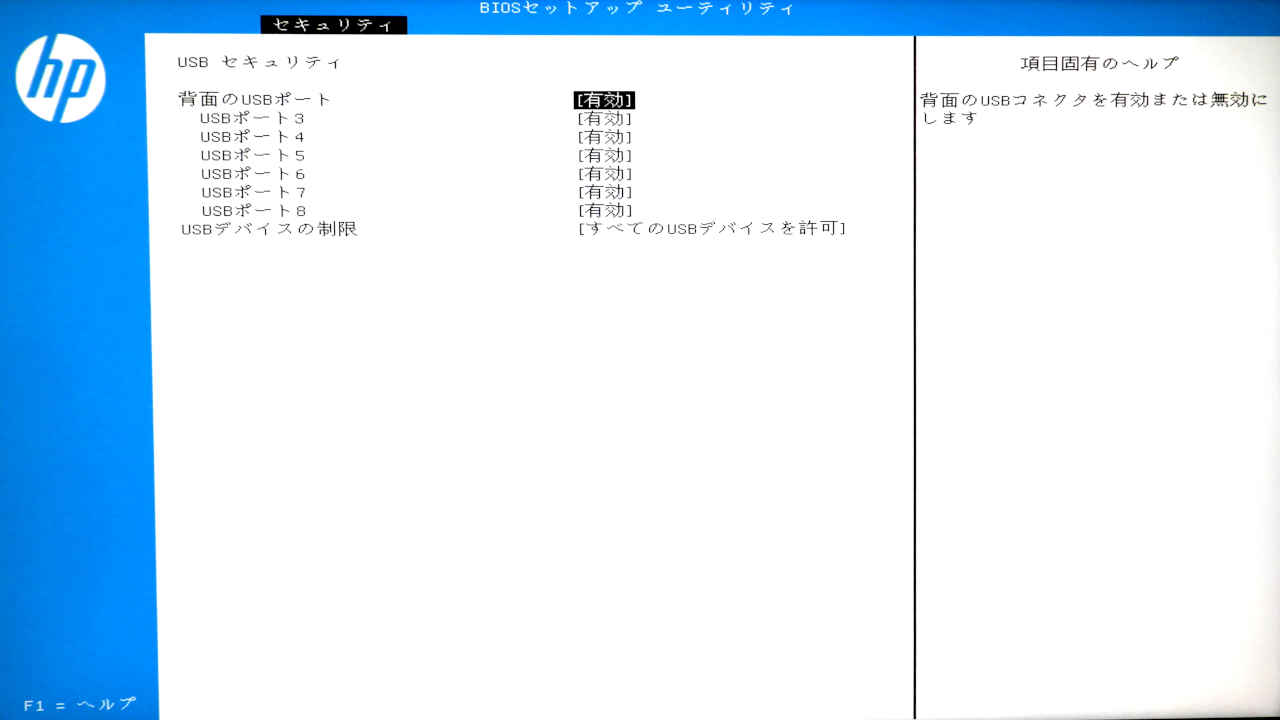1280x720 pixels.
Task: Open the USBポート6 有効 value selector
Action: [x=606, y=172]
